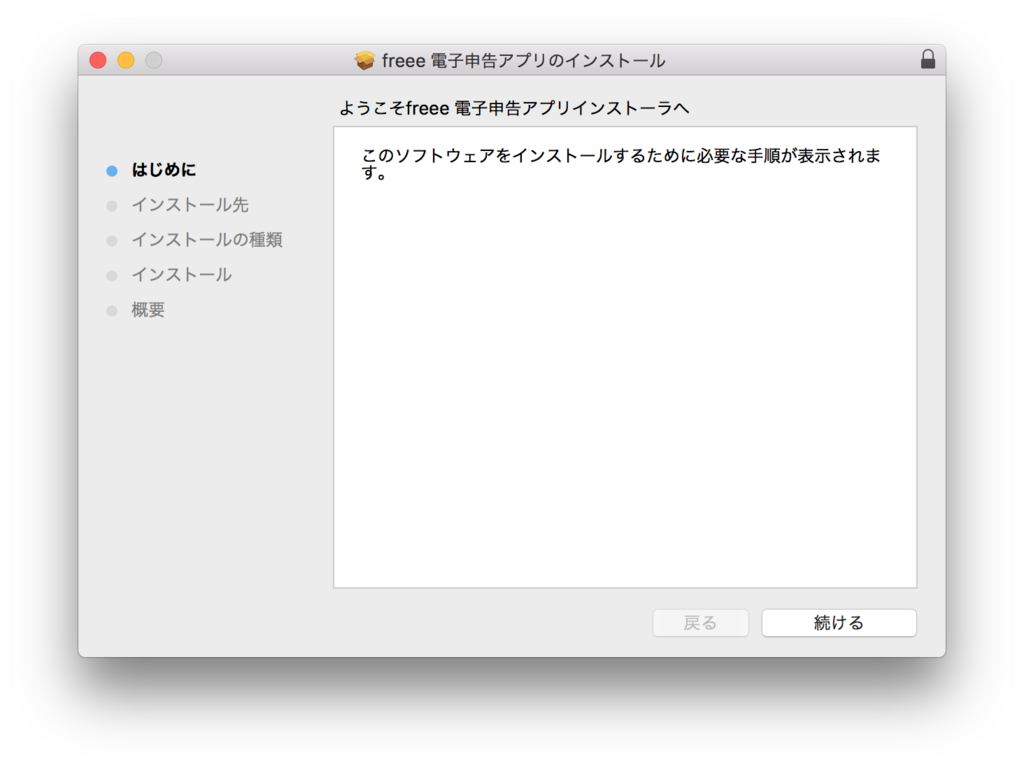Click the lock icon in title bar
This screenshot has height=769, width=1024.
click(x=927, y=59)
